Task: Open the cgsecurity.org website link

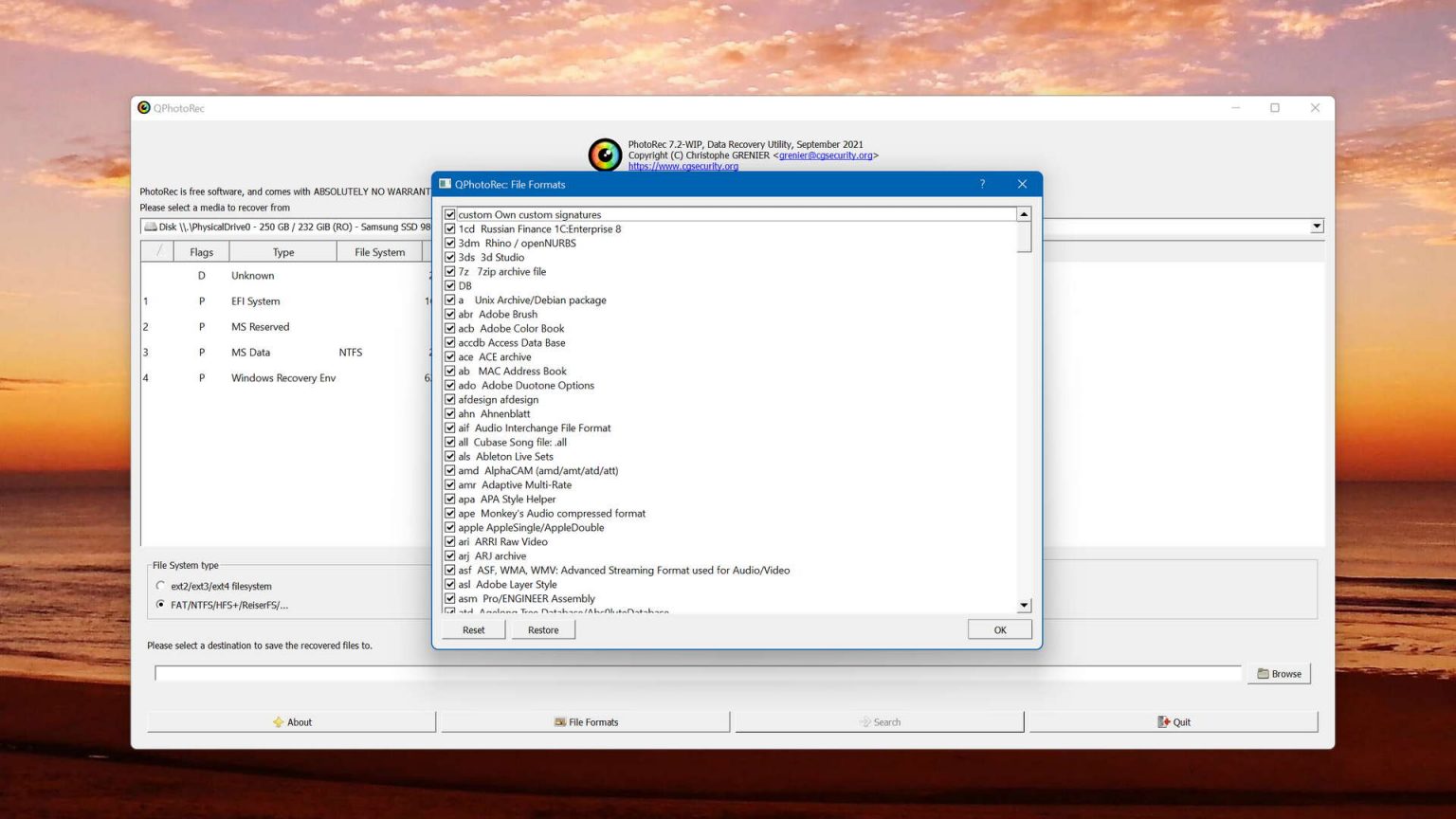Action: pyautogui.click(x=683, y=166)
